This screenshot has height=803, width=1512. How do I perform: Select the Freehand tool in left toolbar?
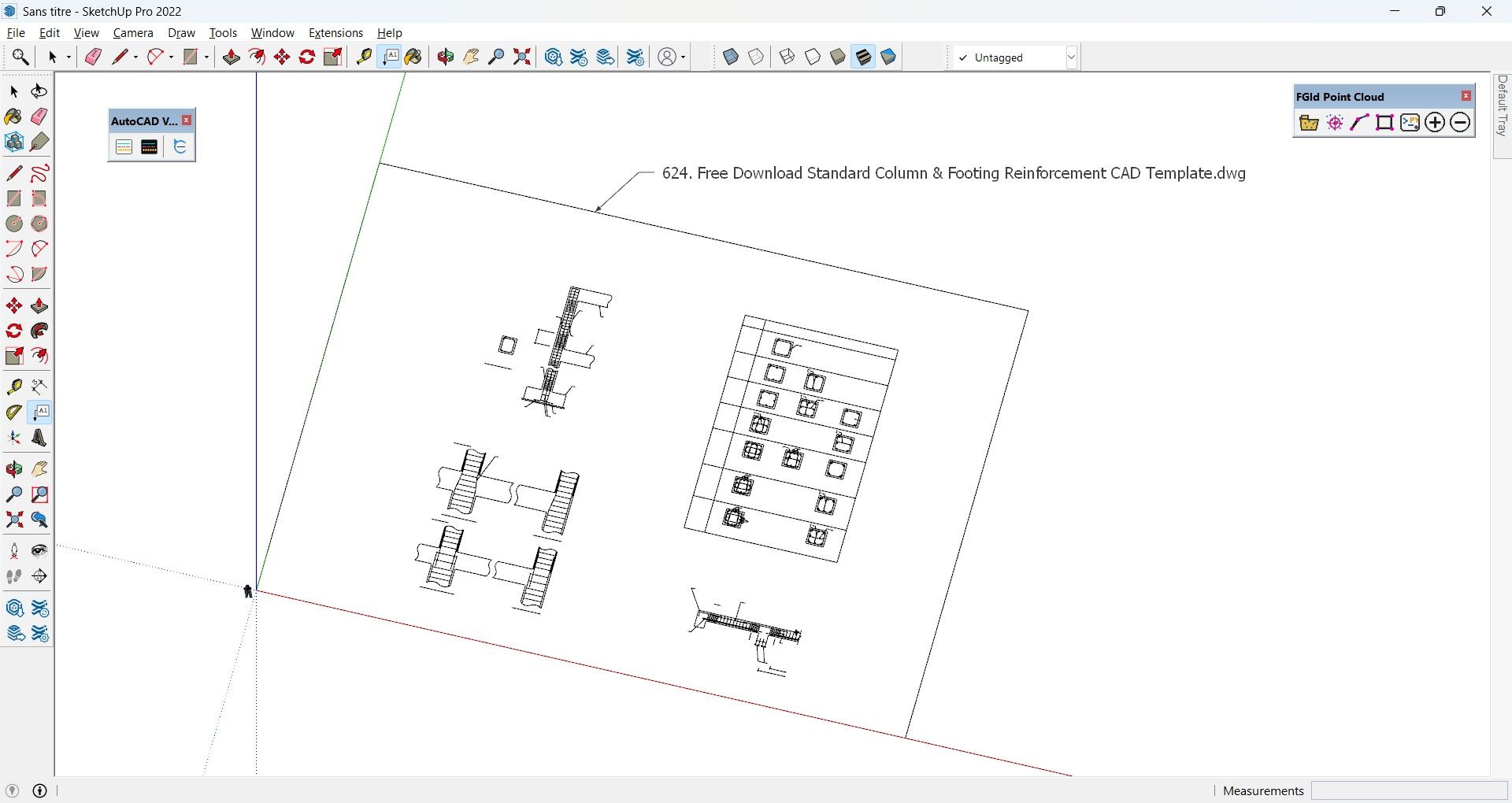[x=39, y=173]
